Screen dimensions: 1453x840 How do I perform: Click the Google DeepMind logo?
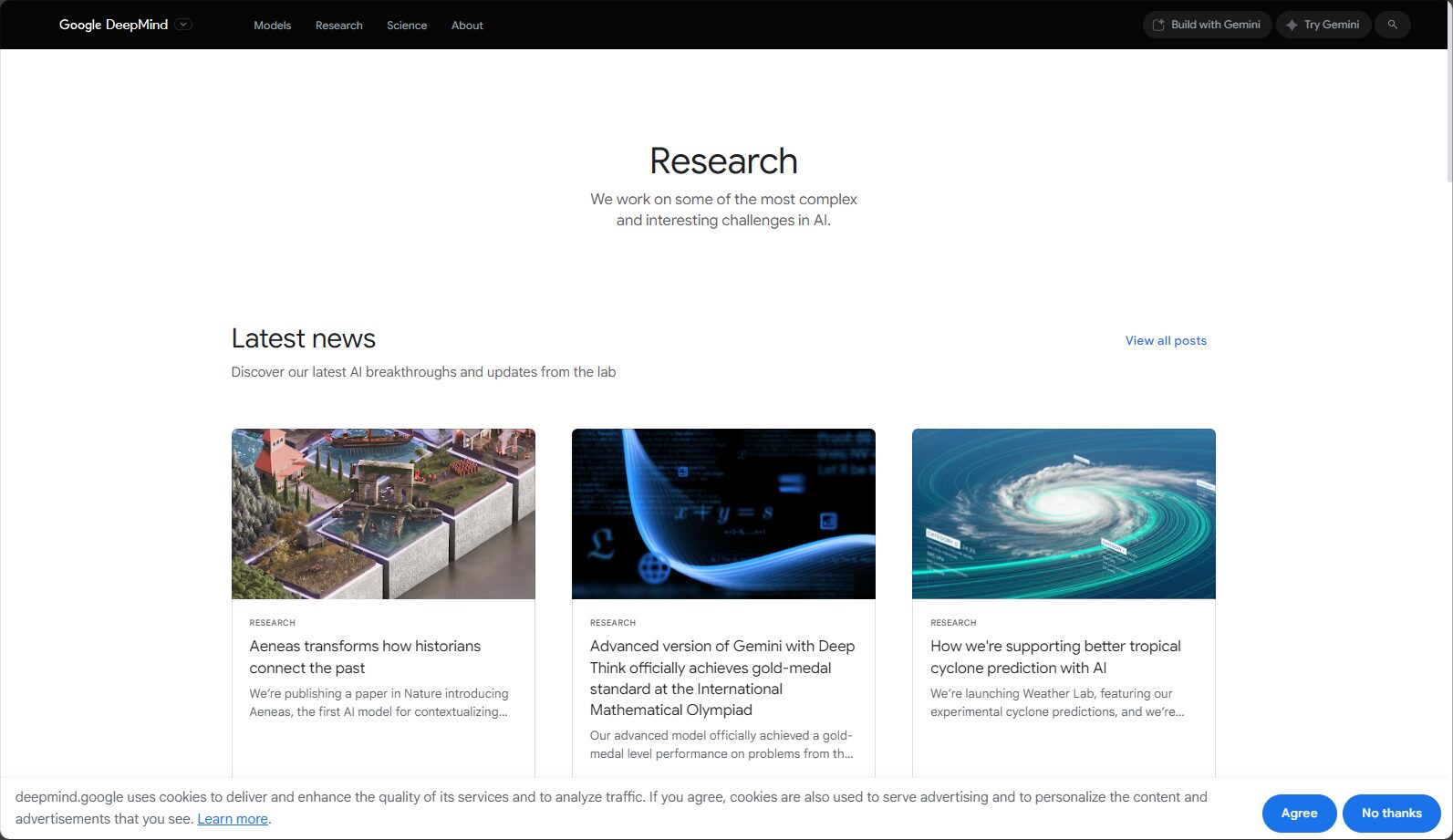pyautogui.click(x=113, y=25)
